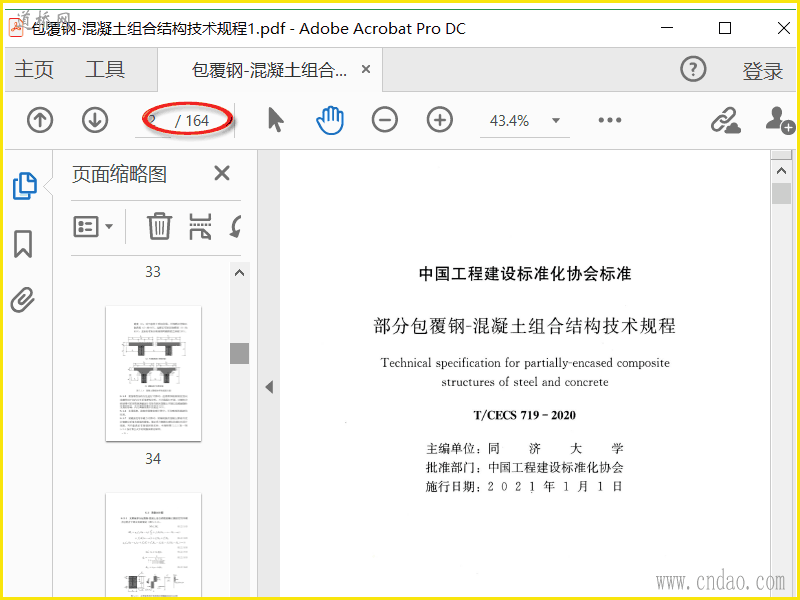Click the 登录 sign-in link

point(762,71)
